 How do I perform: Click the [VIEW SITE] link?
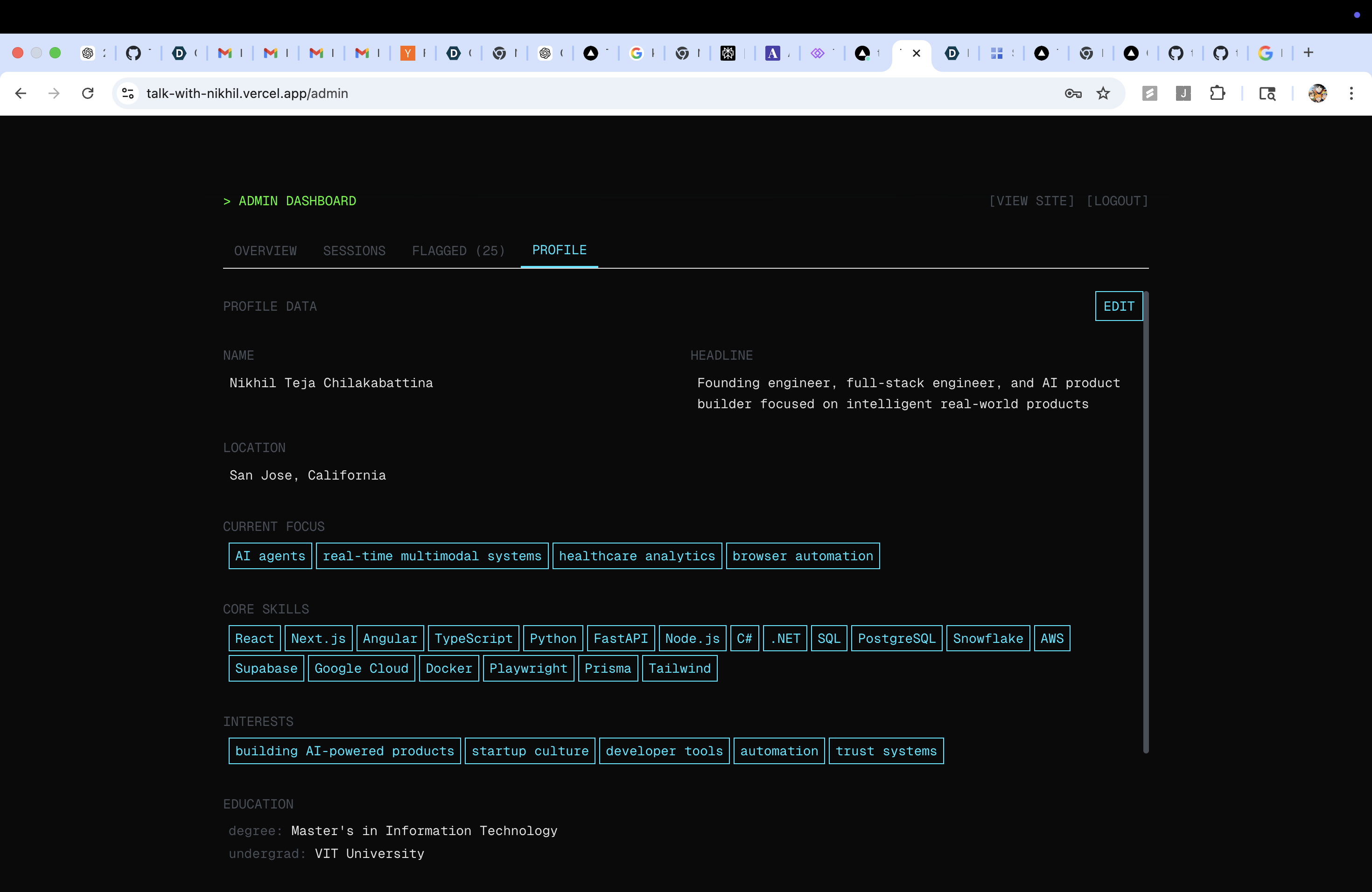1031,201
